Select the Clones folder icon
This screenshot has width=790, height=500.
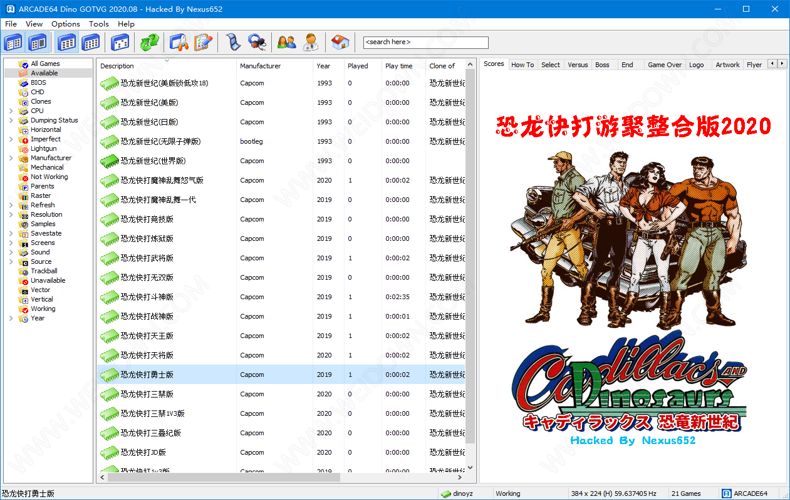coord(23,101)
